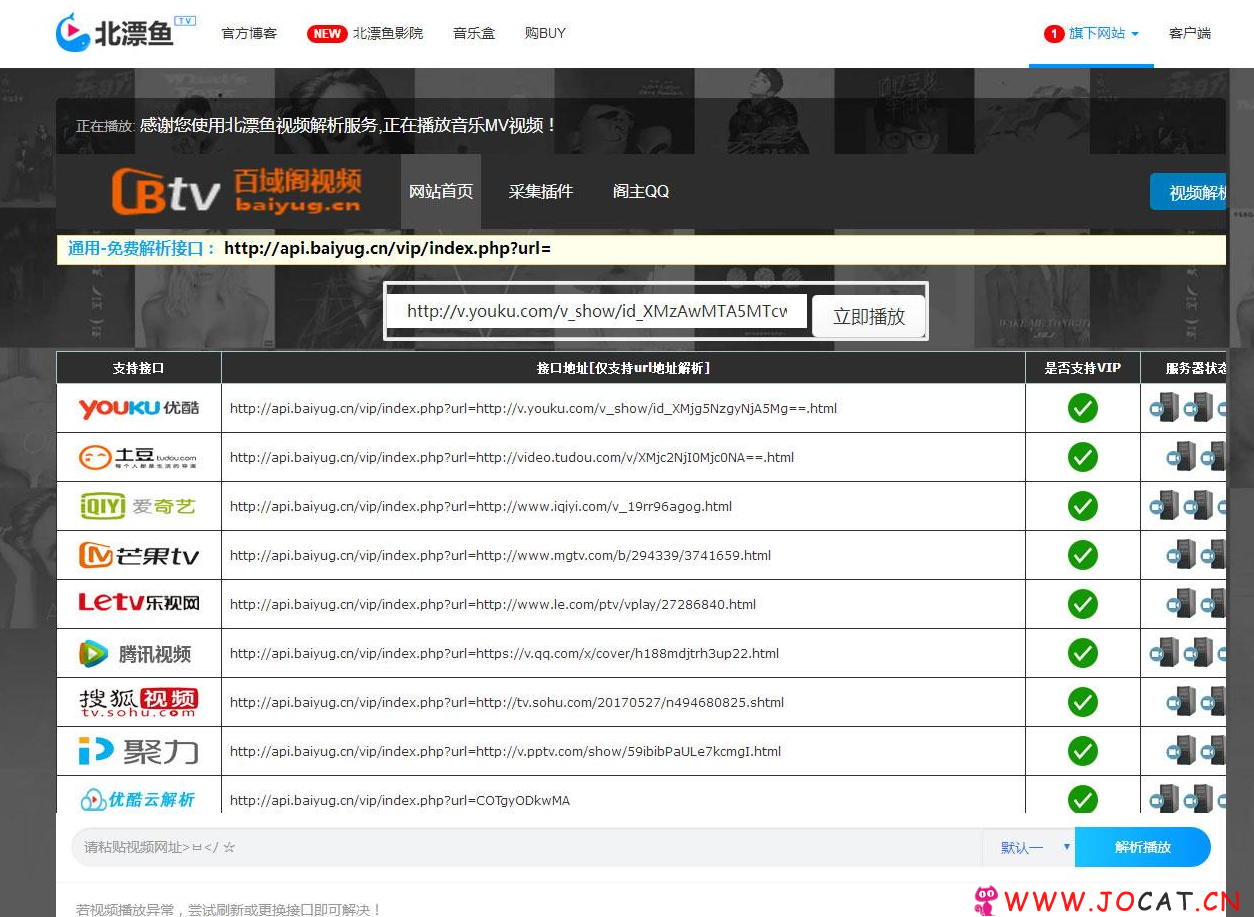Screen dimensions: 1254x917
Task: Click the Tudou API URL text
Action: click(512, 457)
